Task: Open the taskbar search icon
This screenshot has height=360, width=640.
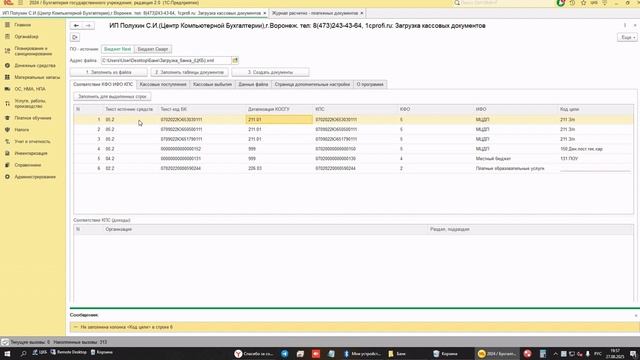Action: coord(23,353)
